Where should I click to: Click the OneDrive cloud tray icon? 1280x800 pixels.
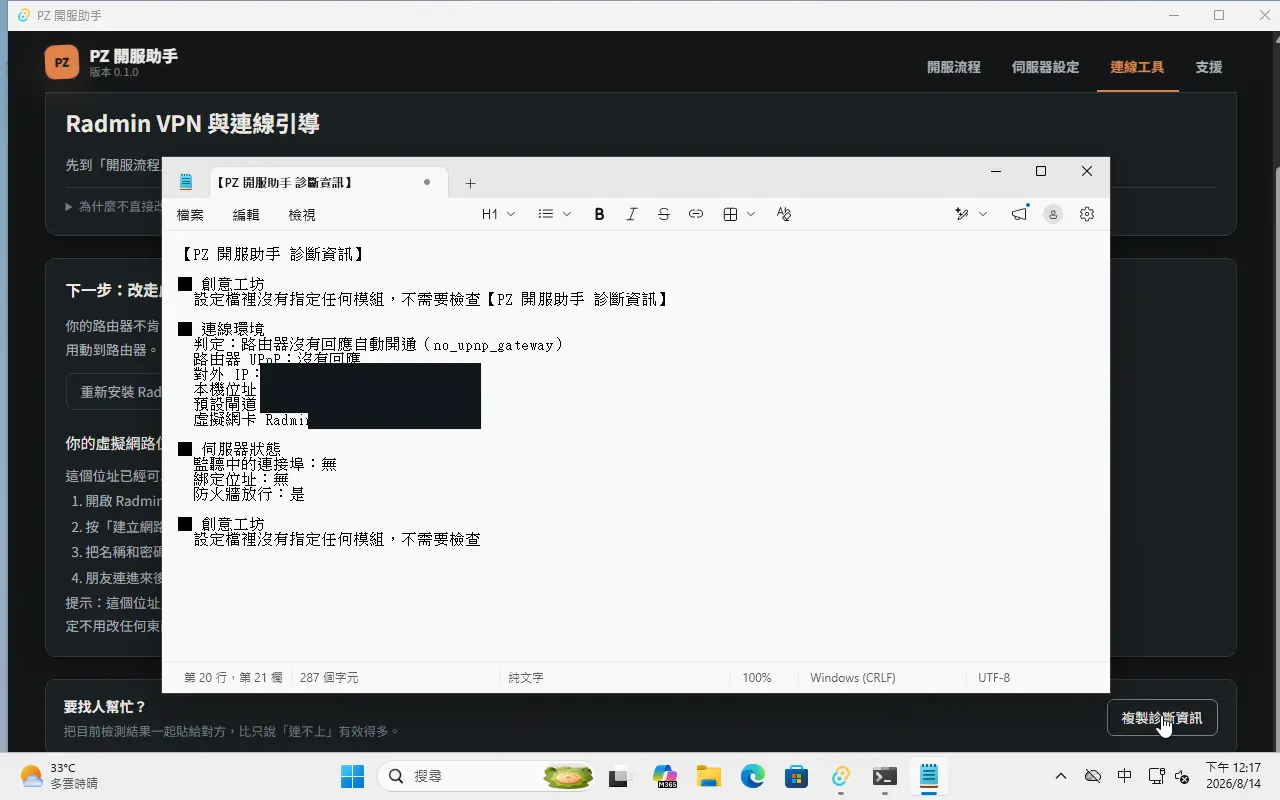[x=1093, y=776]
